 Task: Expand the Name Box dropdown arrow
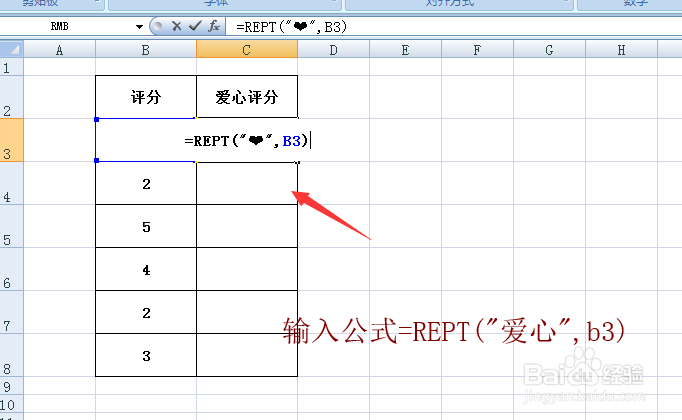[139, 27]
